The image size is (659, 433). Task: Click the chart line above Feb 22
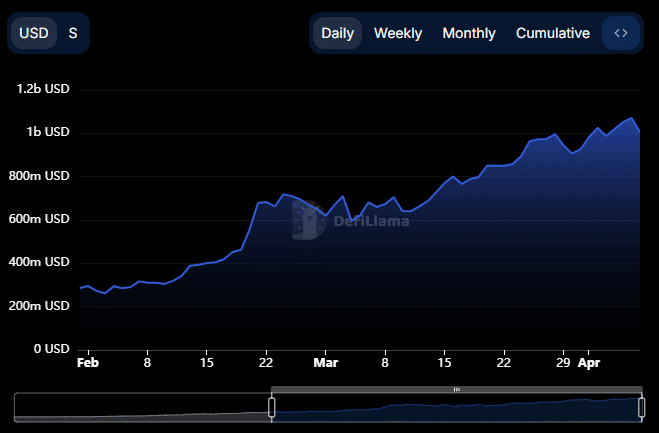pos(265,202)
